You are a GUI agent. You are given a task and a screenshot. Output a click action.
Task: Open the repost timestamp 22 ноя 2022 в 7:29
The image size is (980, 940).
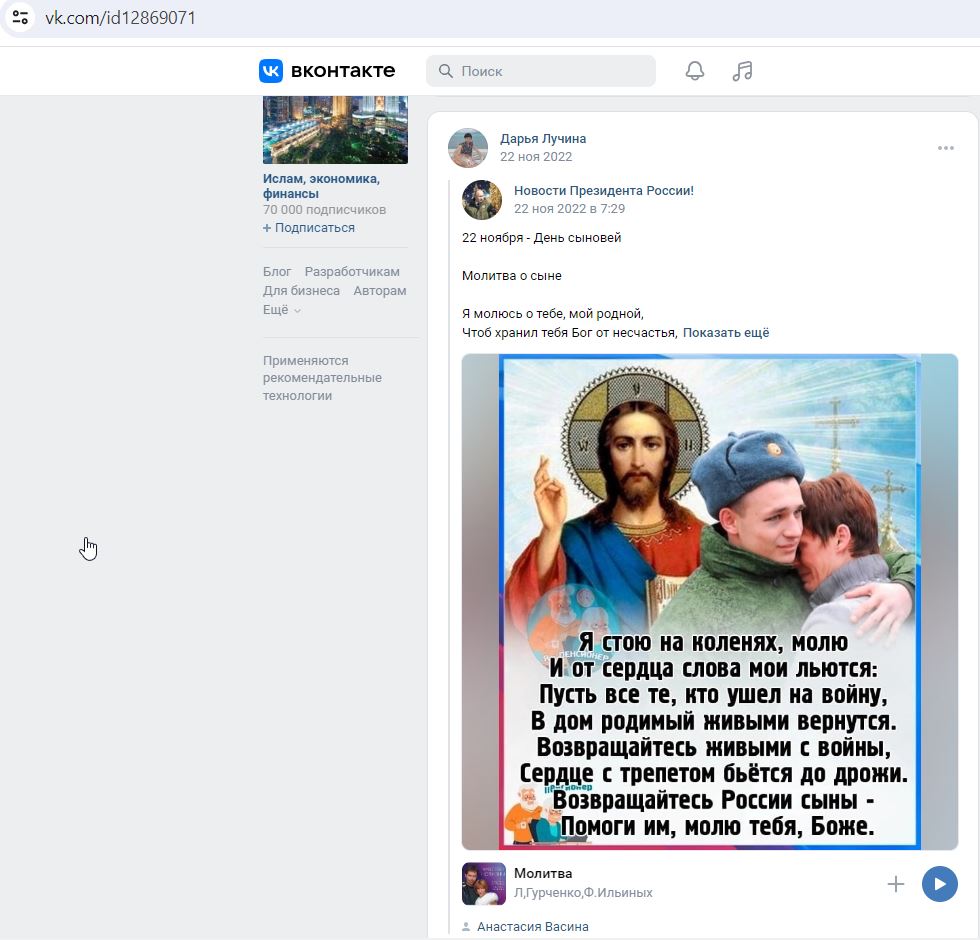click(x=569, y=209)
